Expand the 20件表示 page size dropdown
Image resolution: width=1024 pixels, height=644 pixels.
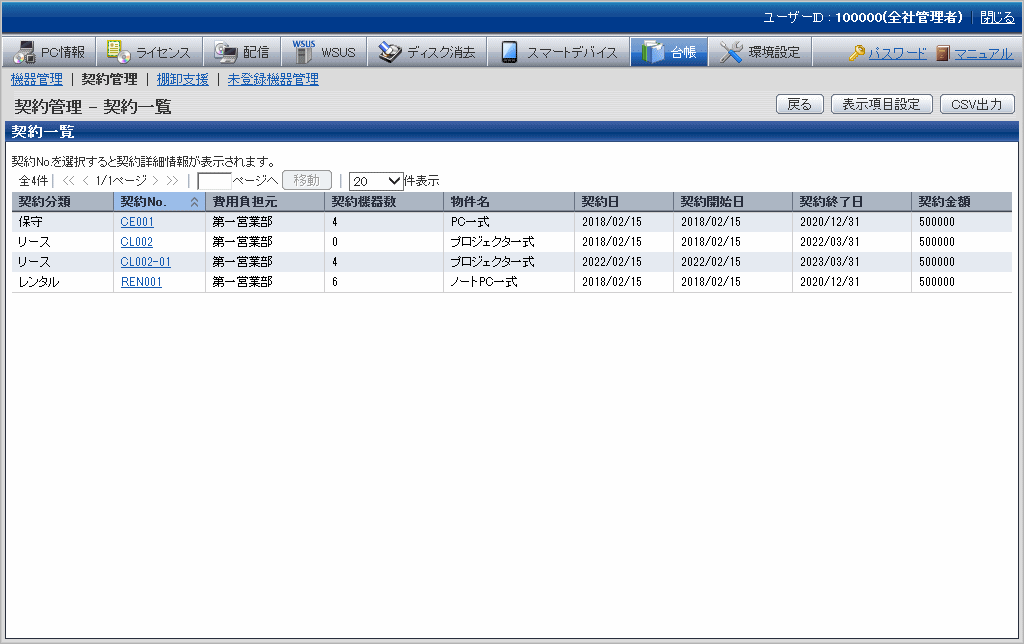[x=376, y=181]
